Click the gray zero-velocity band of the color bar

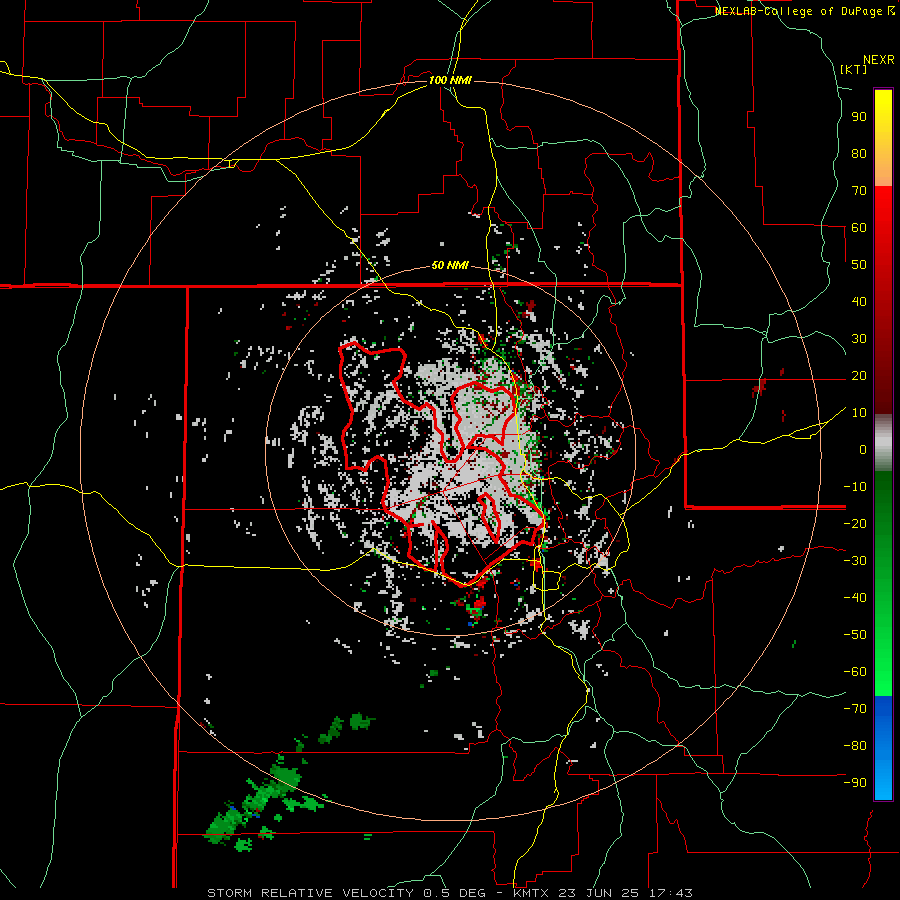click(883, 443)
